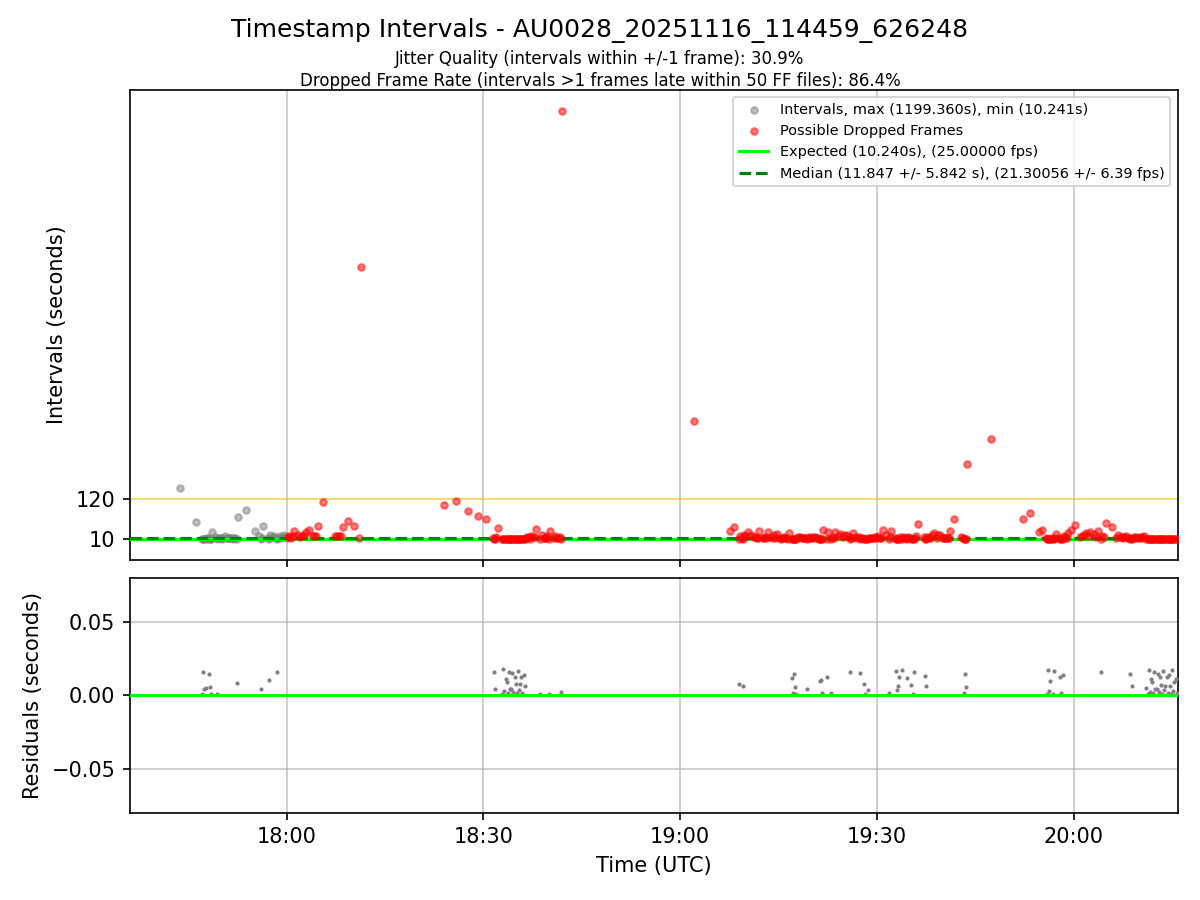Click the "10" y-axis tick label
The width and height of the screenshot is (1200, 900).
(104, 539)
